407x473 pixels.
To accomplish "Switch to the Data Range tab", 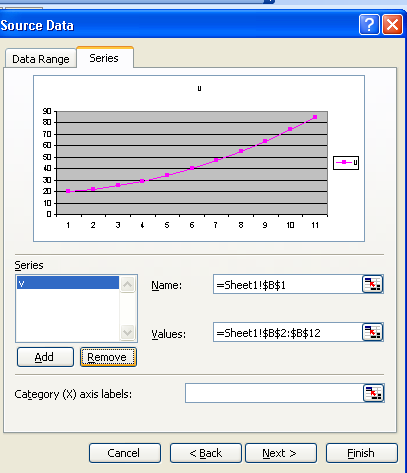I will [x=41, y=59].
